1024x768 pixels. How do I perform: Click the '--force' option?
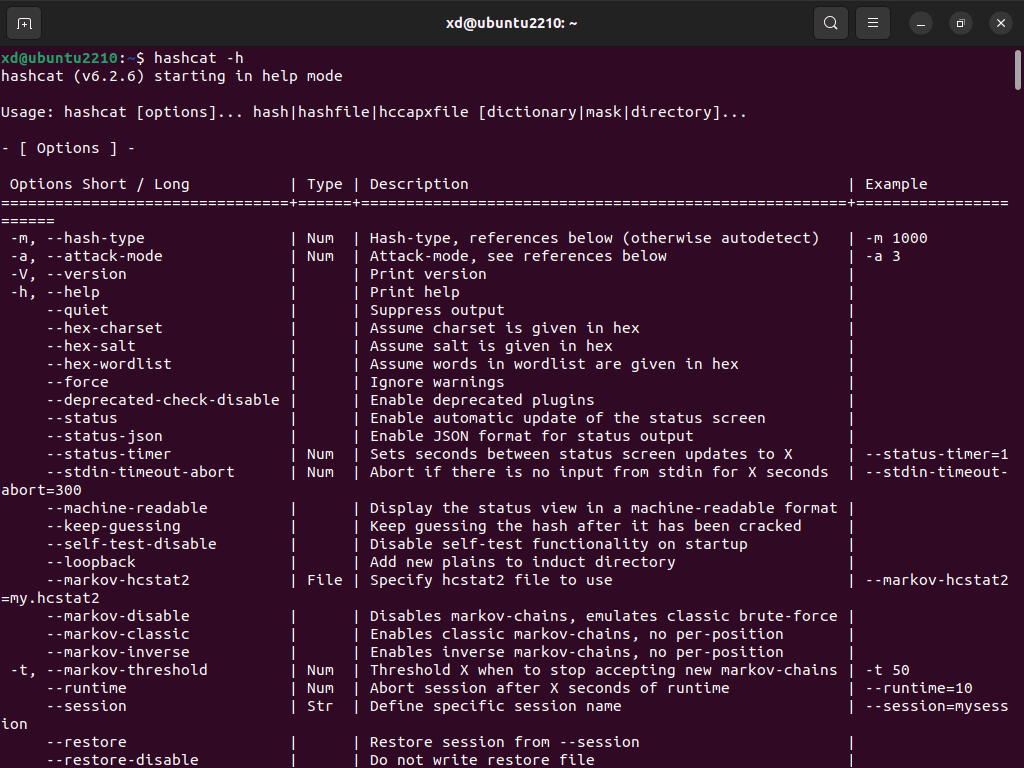[x=77, y=382]
